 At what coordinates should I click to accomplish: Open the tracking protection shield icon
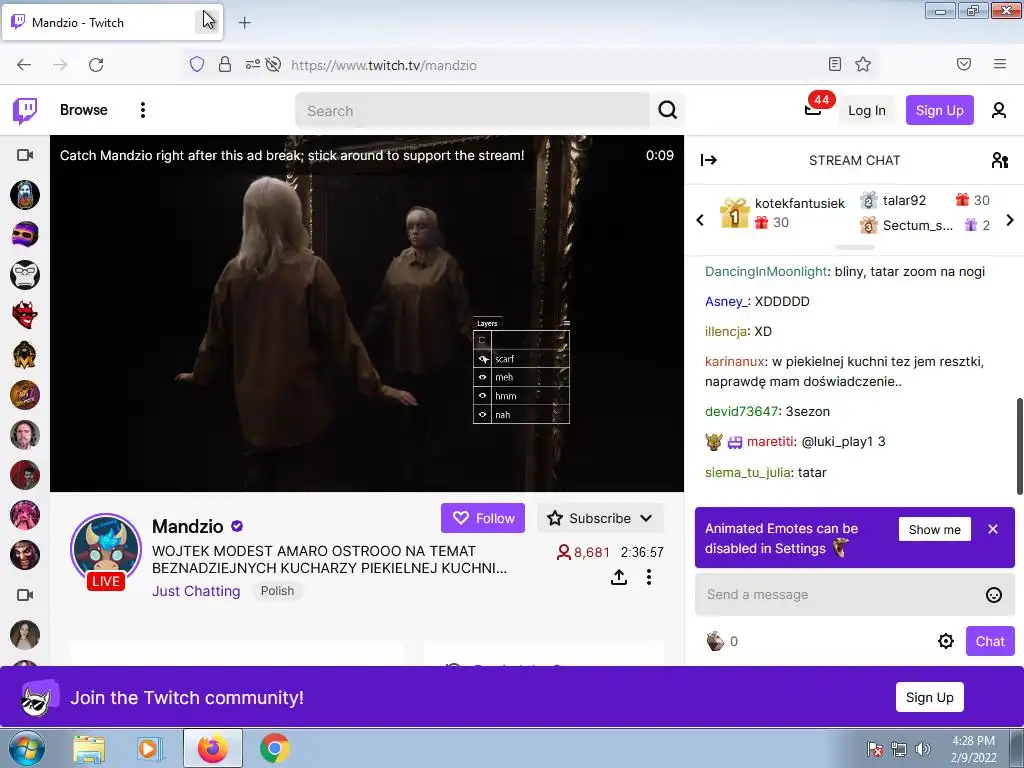tap(197, 64)
